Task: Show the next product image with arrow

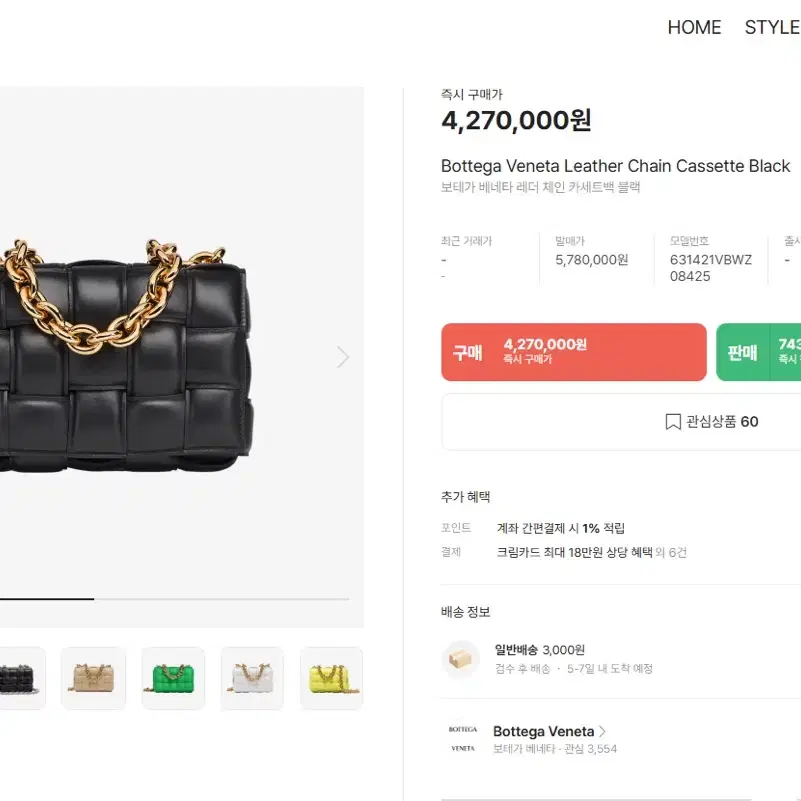Action: click(343, 357)
